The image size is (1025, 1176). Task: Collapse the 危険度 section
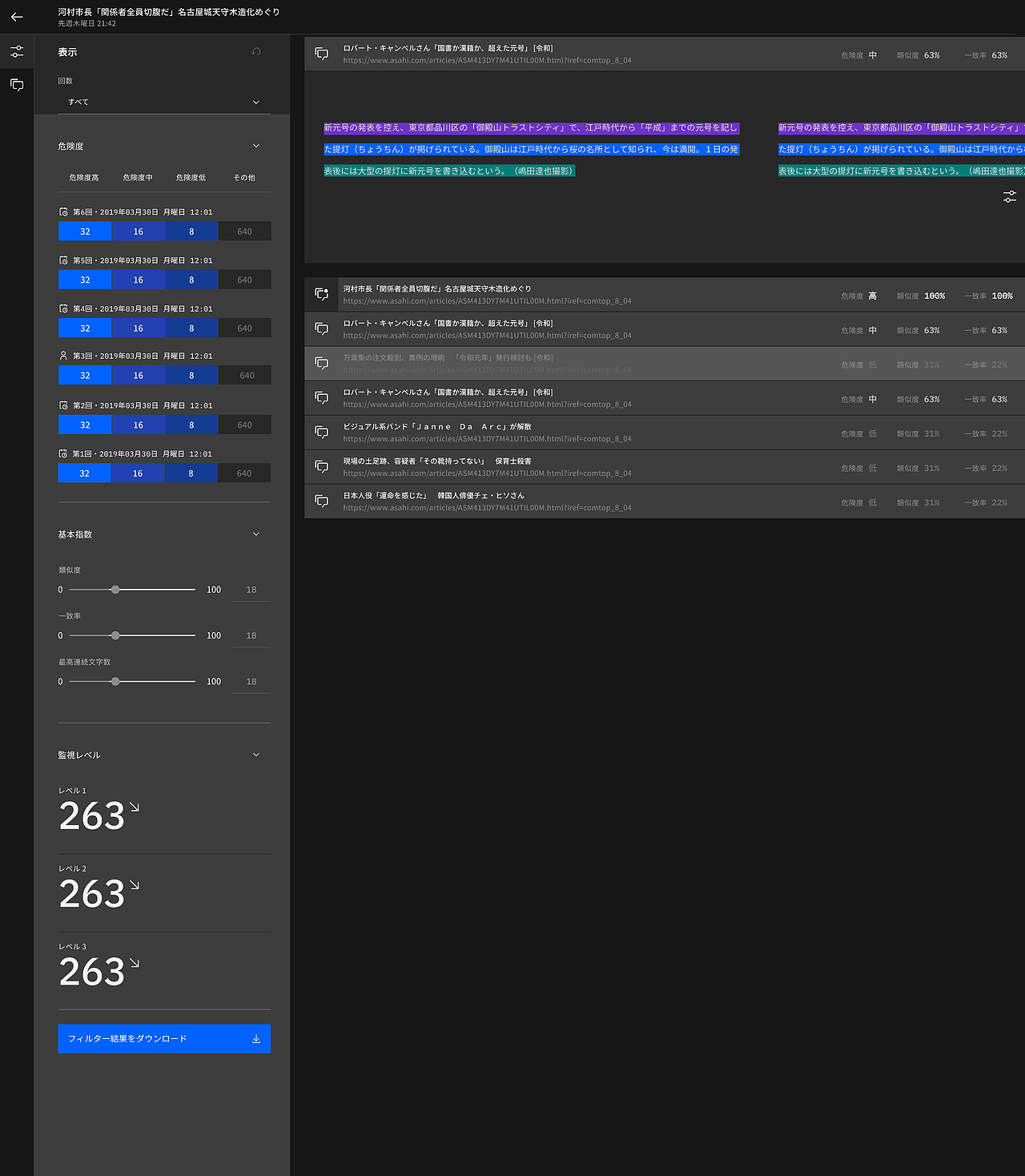point(256,146)
